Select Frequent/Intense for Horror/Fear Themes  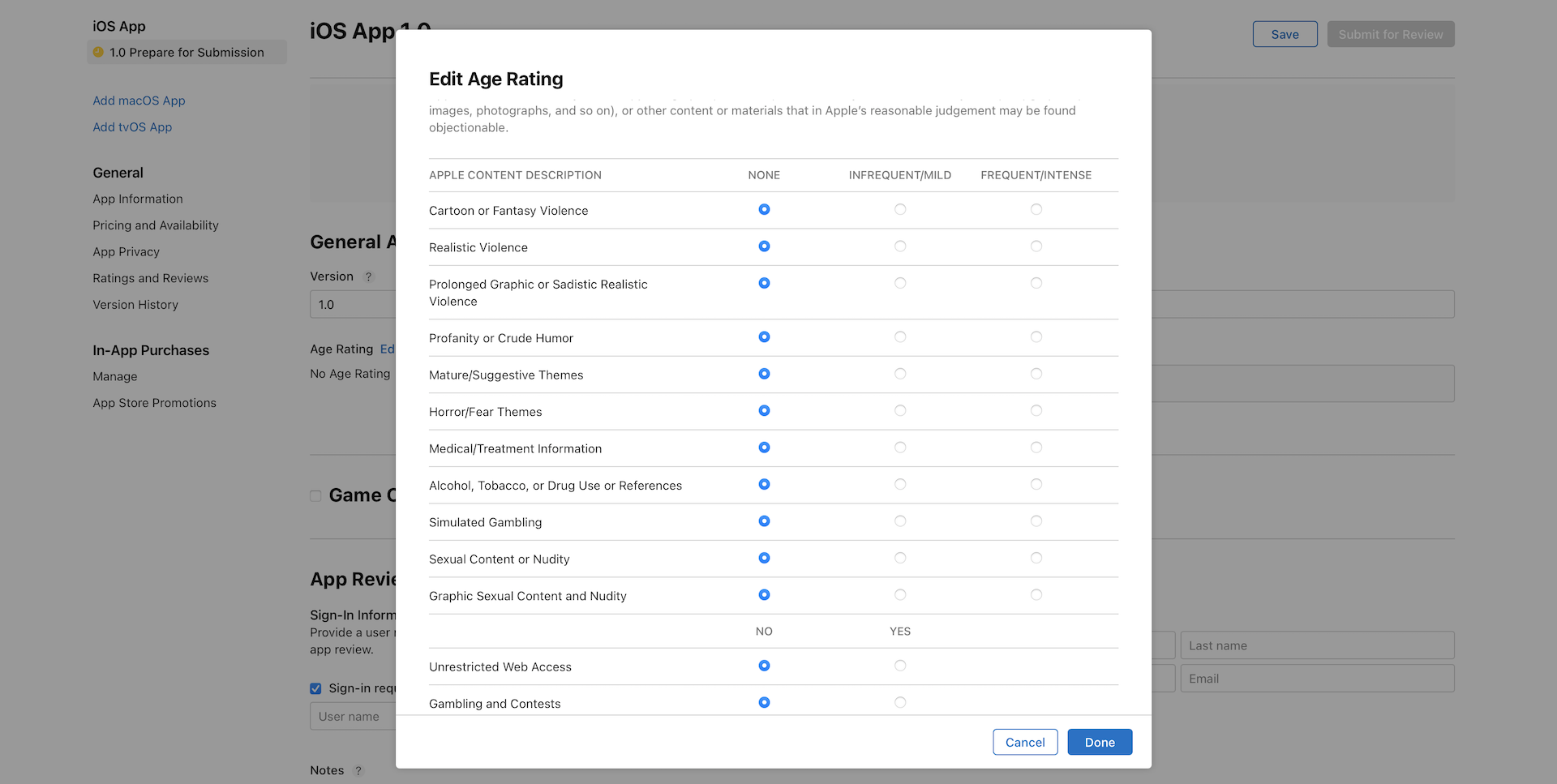click(1036, 411)
